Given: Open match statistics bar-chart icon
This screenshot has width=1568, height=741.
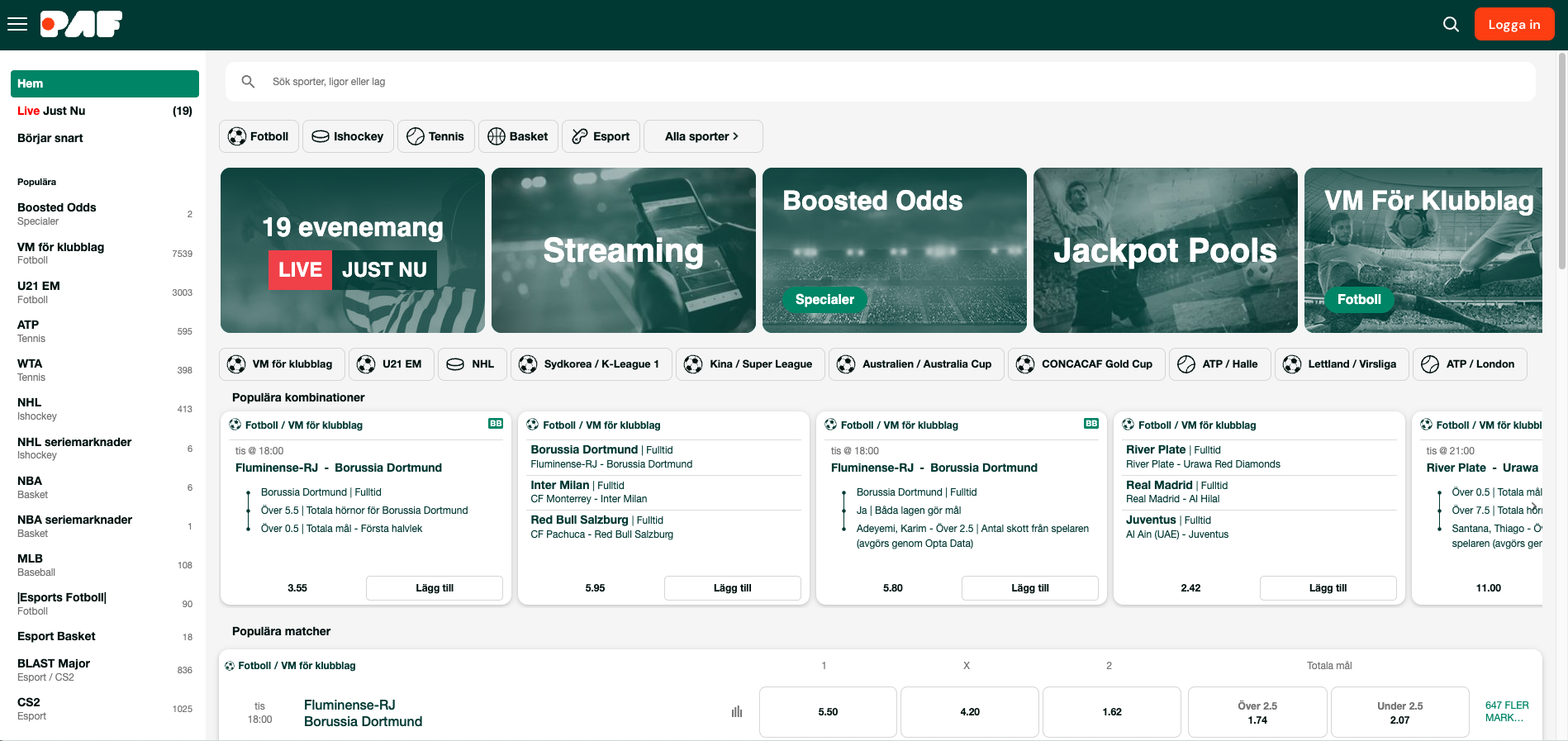Looking at the screenshot, I should click(x=737, y=711).
